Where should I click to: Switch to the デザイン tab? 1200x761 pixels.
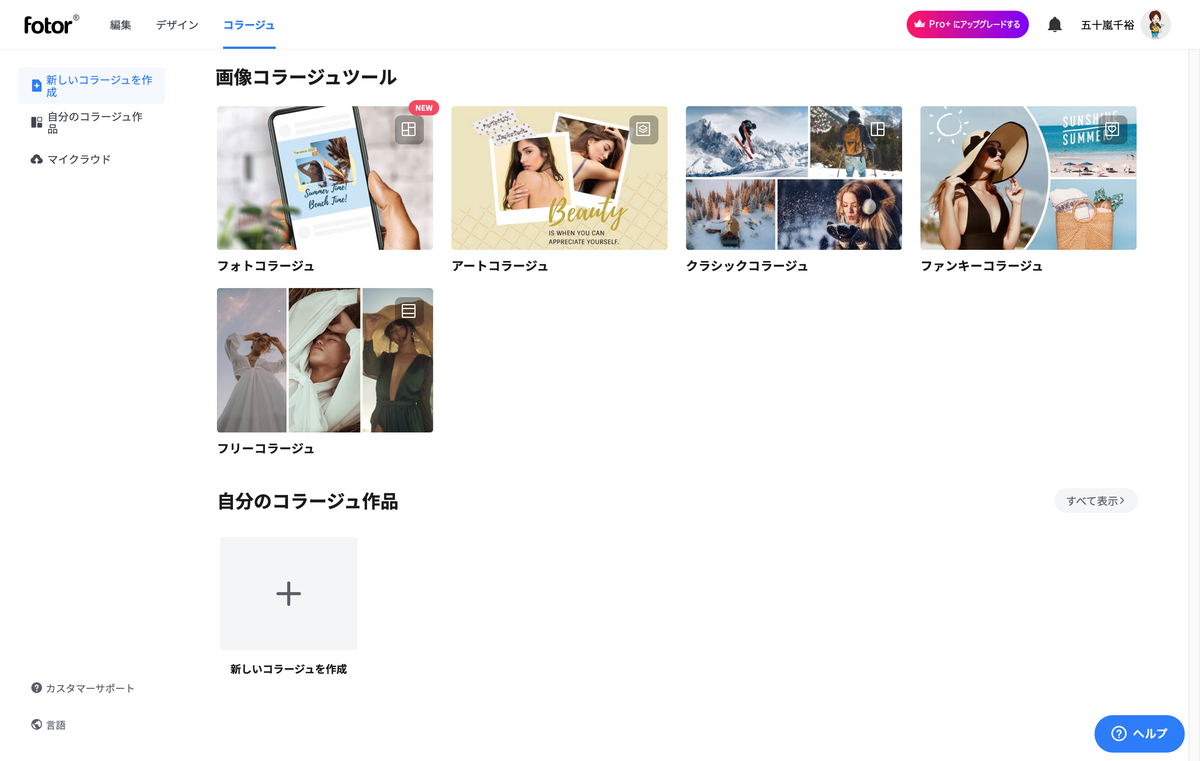[177, 25]
